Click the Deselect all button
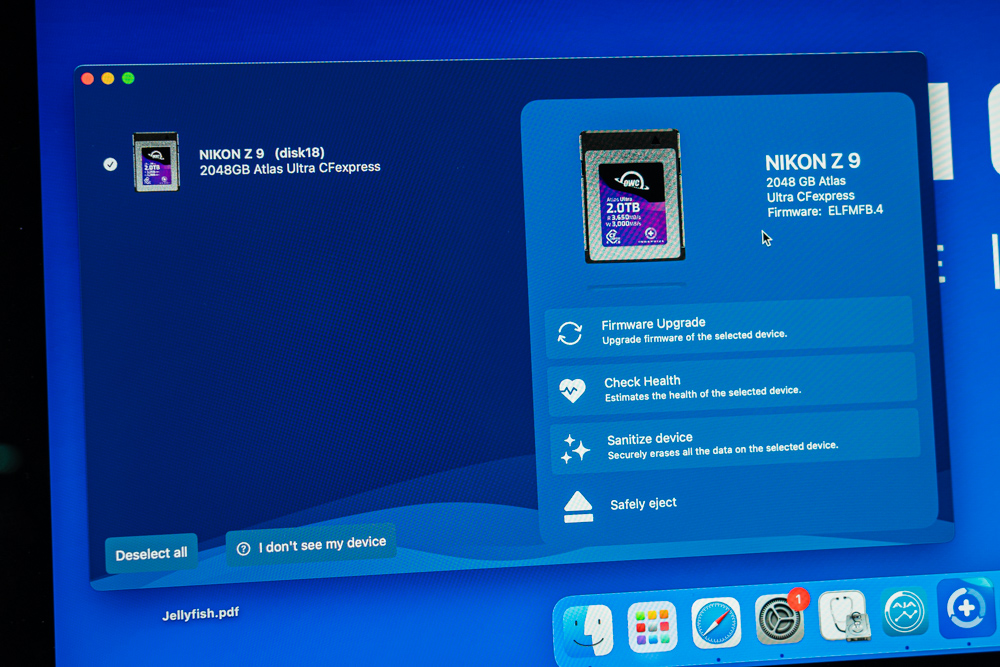The height and width of the screenshot is (667, 1000). pyautogui.click(x=151, y=553)
